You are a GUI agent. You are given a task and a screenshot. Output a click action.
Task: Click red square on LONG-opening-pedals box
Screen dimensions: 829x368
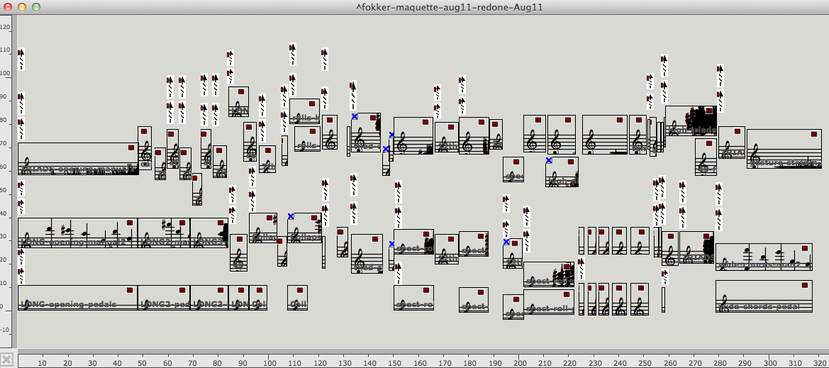click(x=130, y=290)
